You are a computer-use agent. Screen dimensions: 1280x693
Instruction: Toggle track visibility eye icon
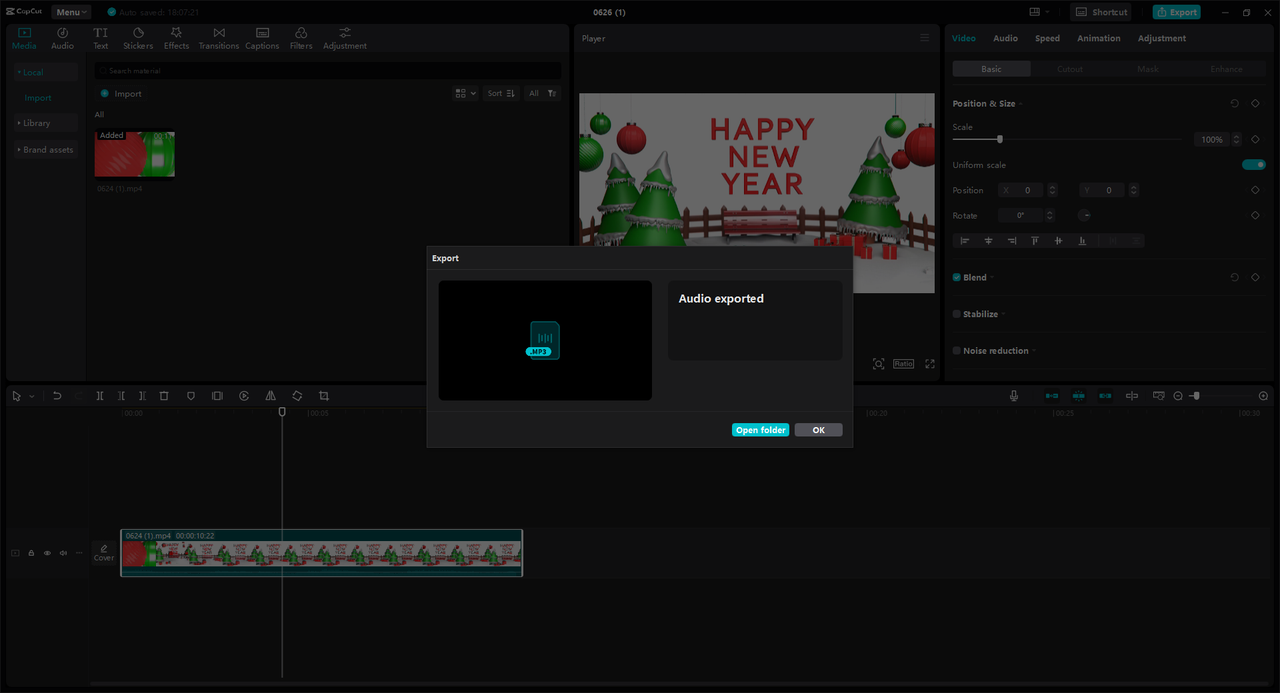point(47,553)
